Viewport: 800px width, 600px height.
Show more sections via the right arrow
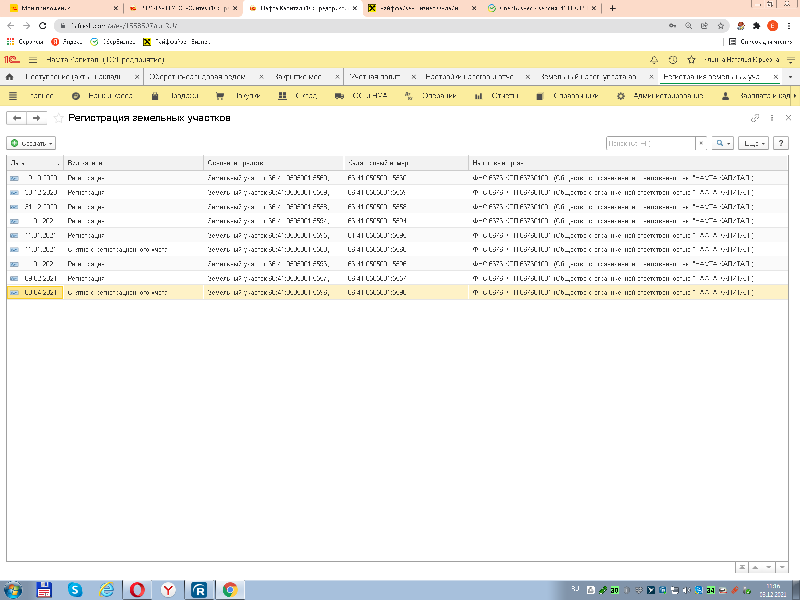coord(794,95)
